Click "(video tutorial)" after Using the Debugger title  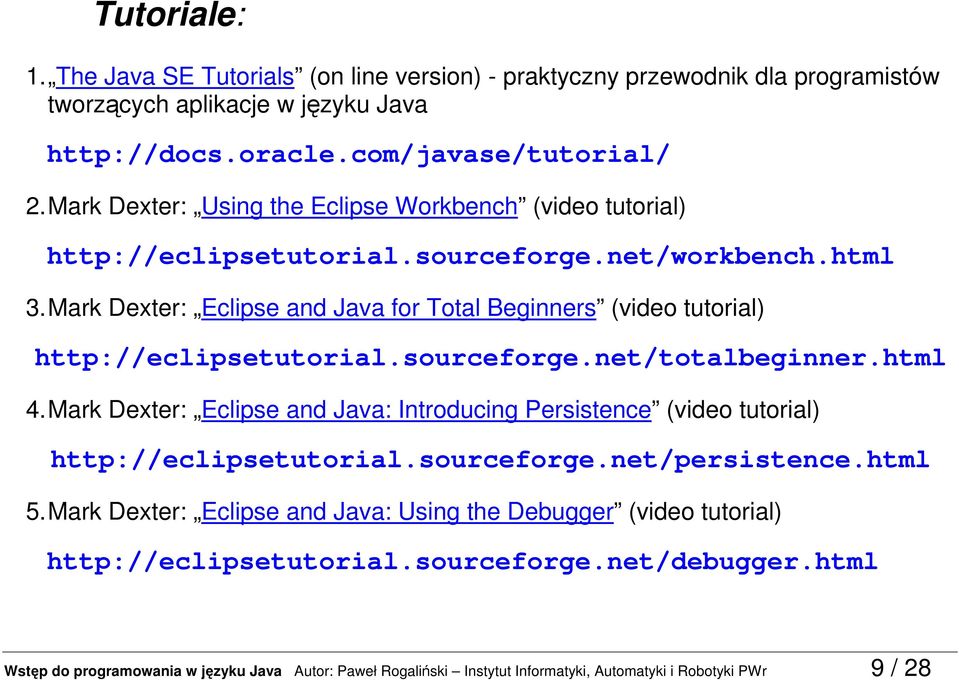(705, 512)
